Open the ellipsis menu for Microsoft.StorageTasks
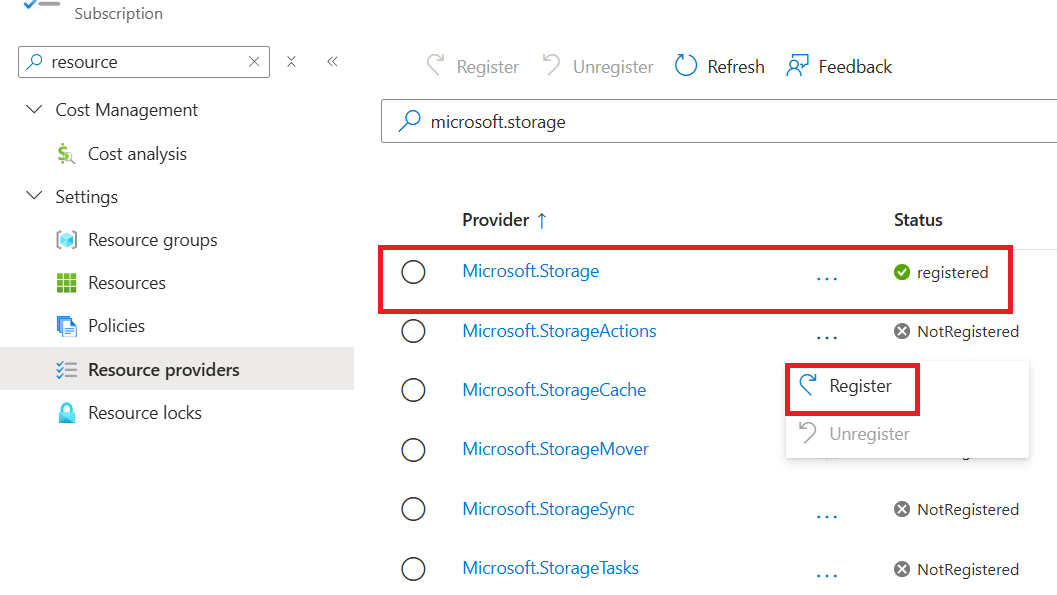This screenshot has height=595, width=1057. click(826, 575)
